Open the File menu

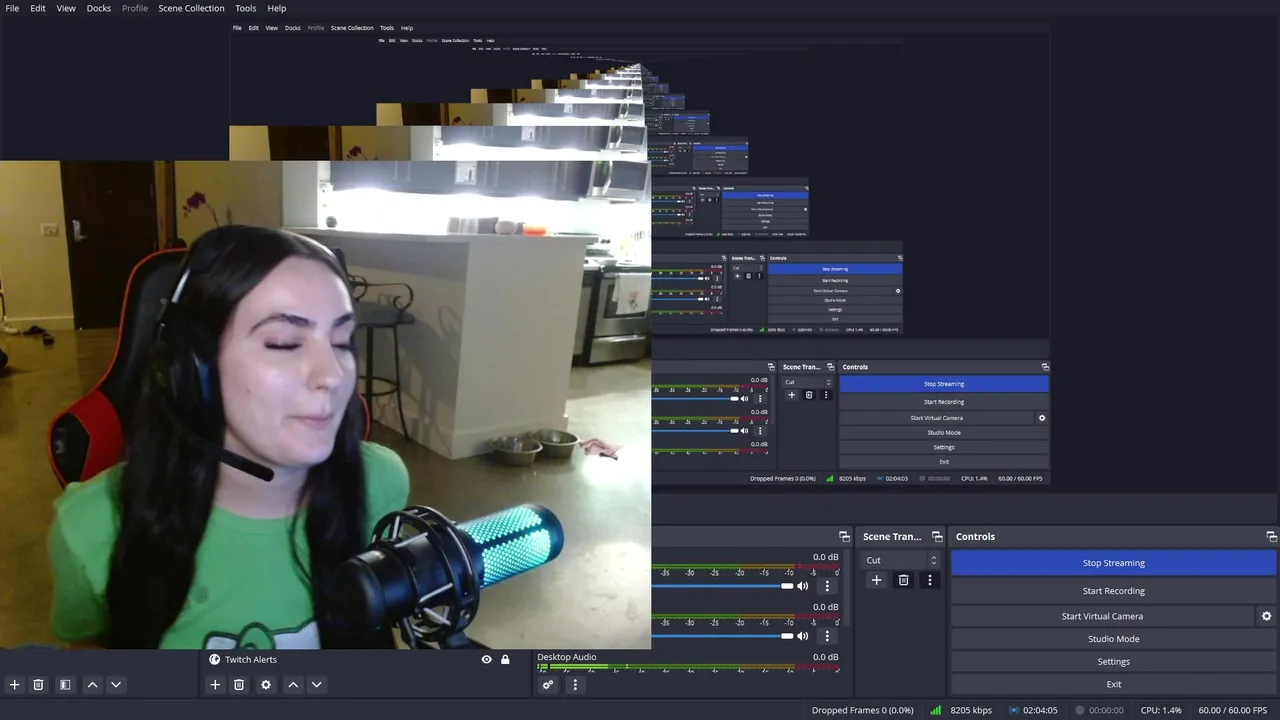[x=12, y=8]
